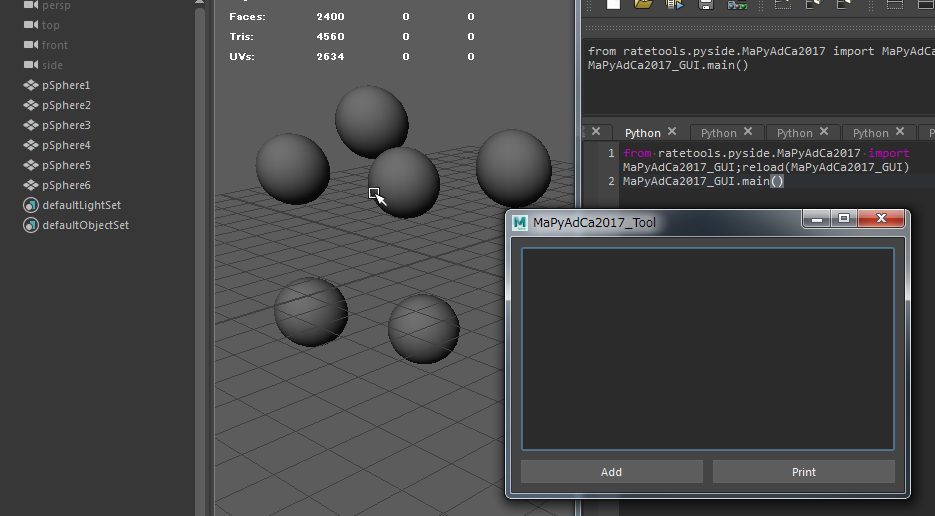Click the new tab white page icon
This screenshot has height=516, width=935.
pyautogui.click(x=613, y=4)
